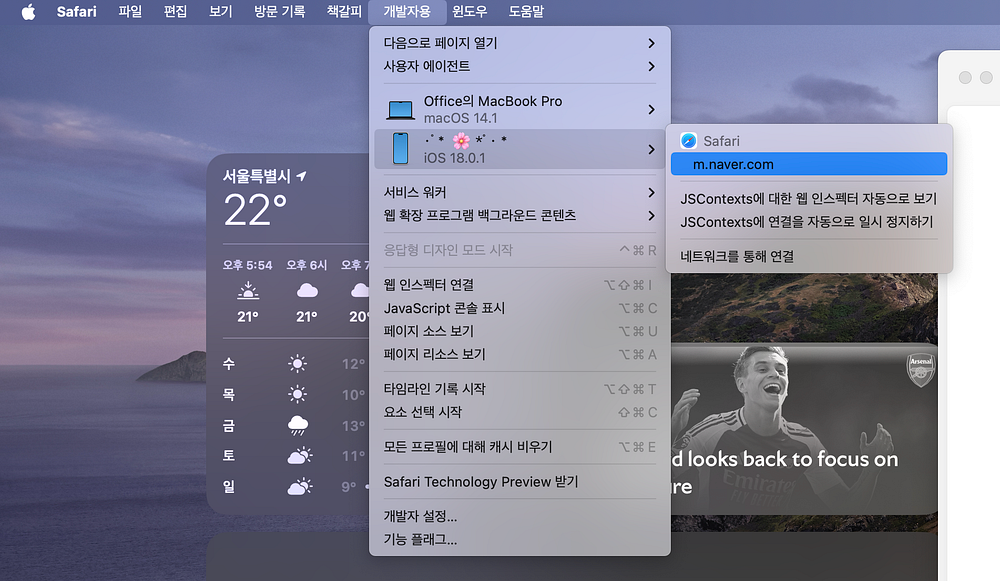1000x581 pixels.
Task: Click the sunny icon for 목 forecast
Action: click(297, 394)
